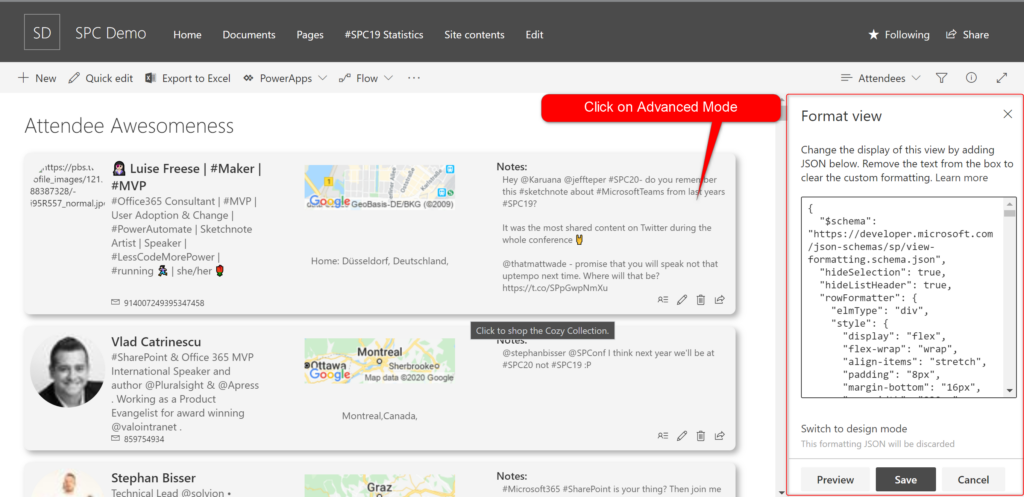The width and height of the screenshot is (1024, 497).
Task: Open Documents in the top navigation
Action: (249, 35)
